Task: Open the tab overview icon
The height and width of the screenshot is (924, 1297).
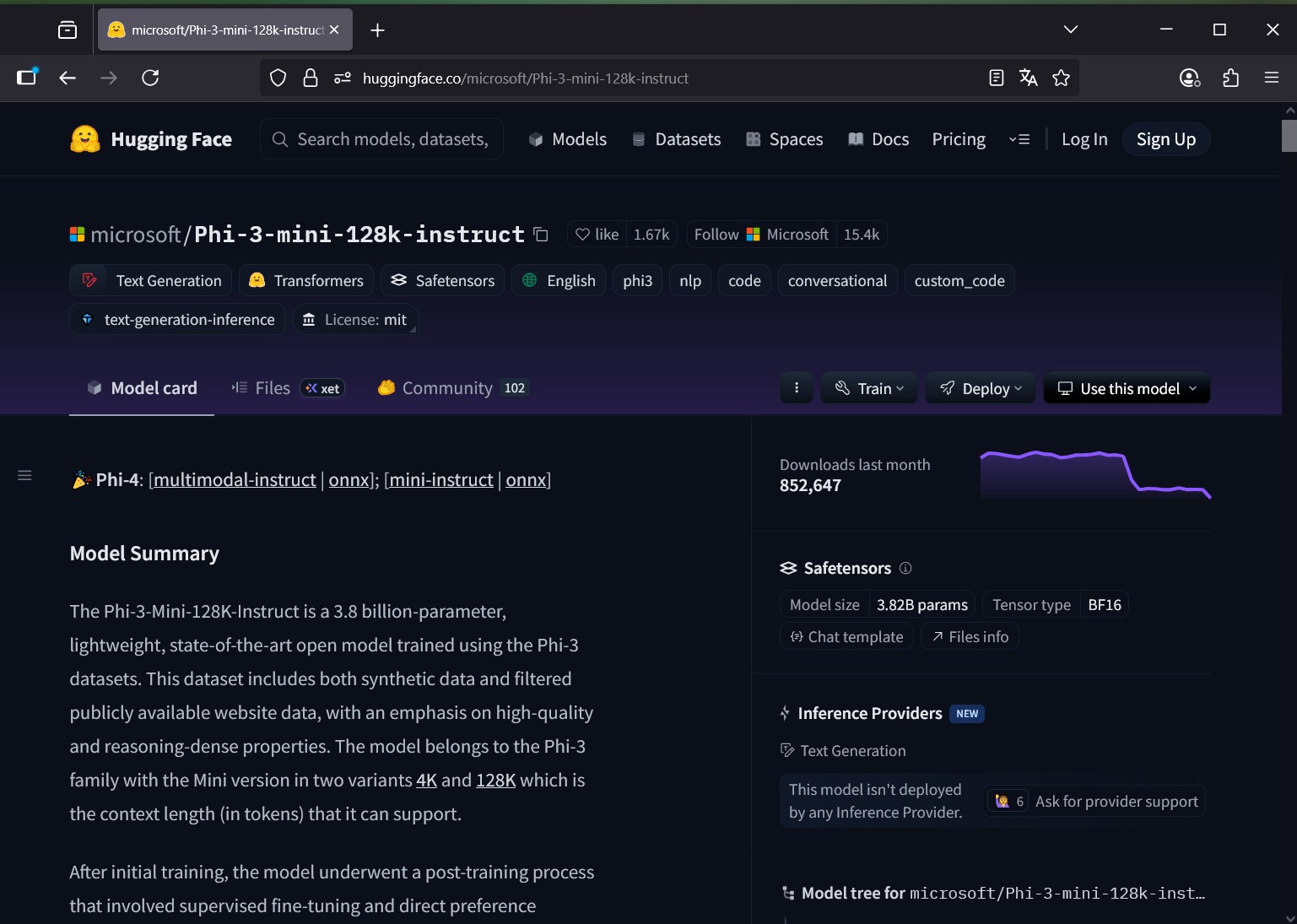Action: tap(68, 30)
